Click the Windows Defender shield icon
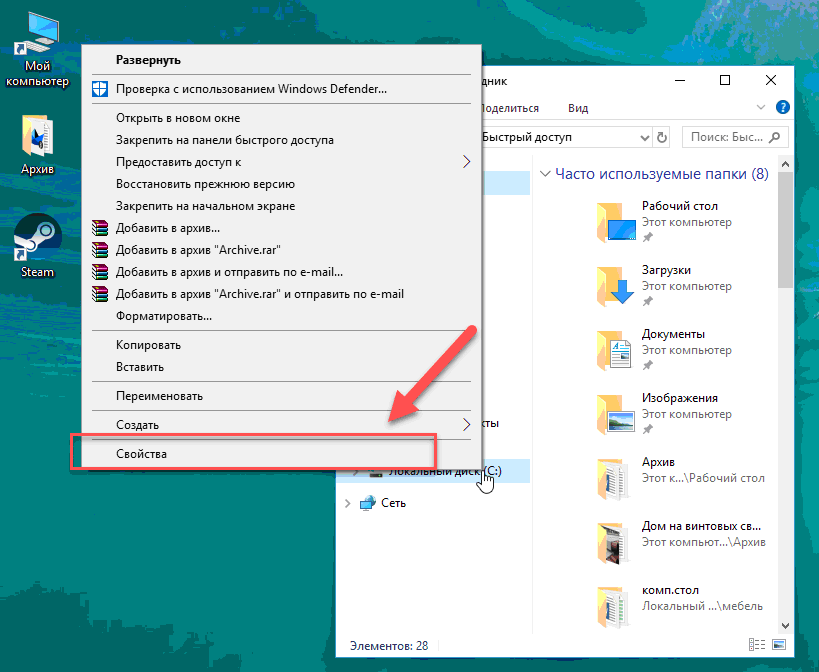The width and height of the screenshot is (819, 672). (100, 89)
